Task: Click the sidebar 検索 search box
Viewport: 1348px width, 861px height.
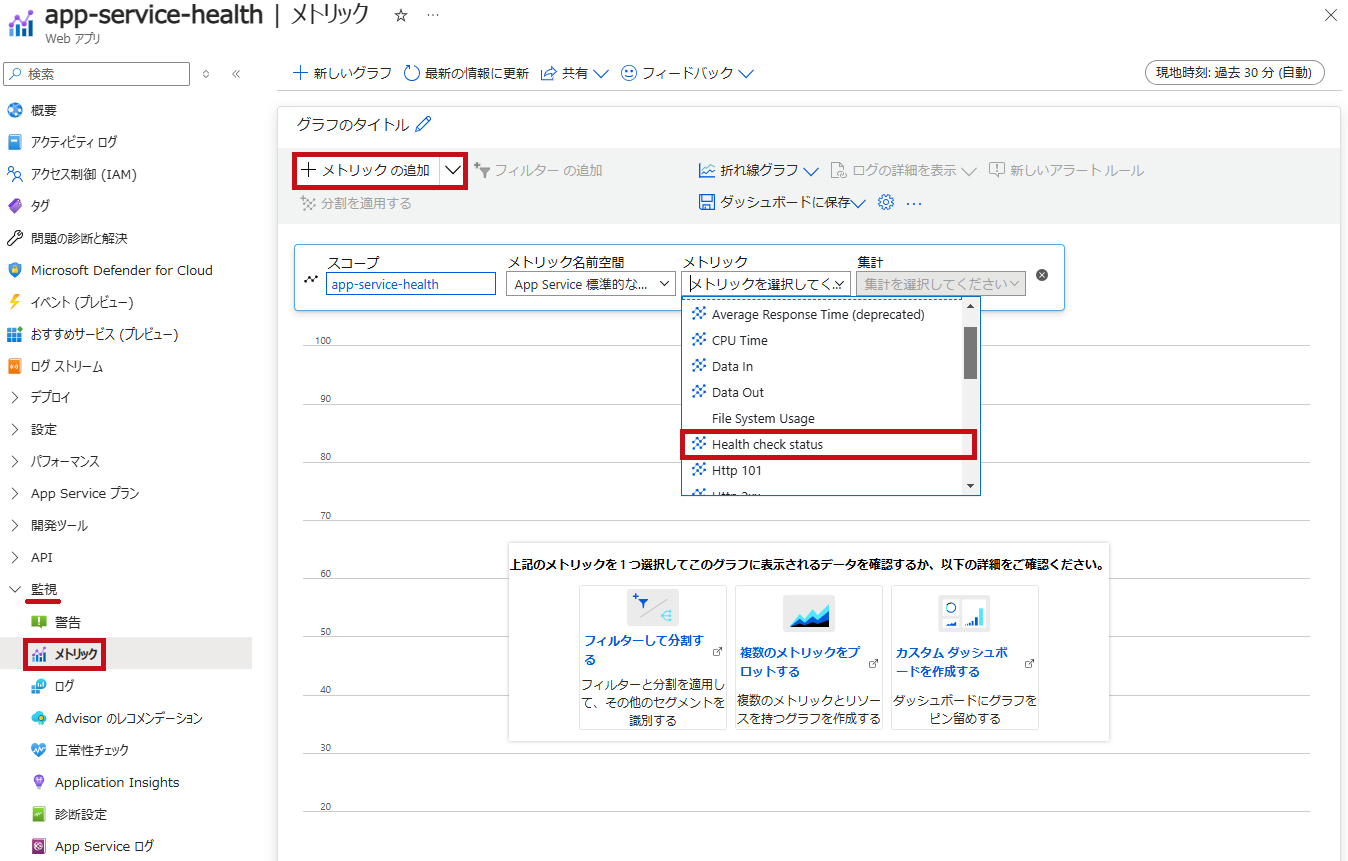Action: (97, 74)
